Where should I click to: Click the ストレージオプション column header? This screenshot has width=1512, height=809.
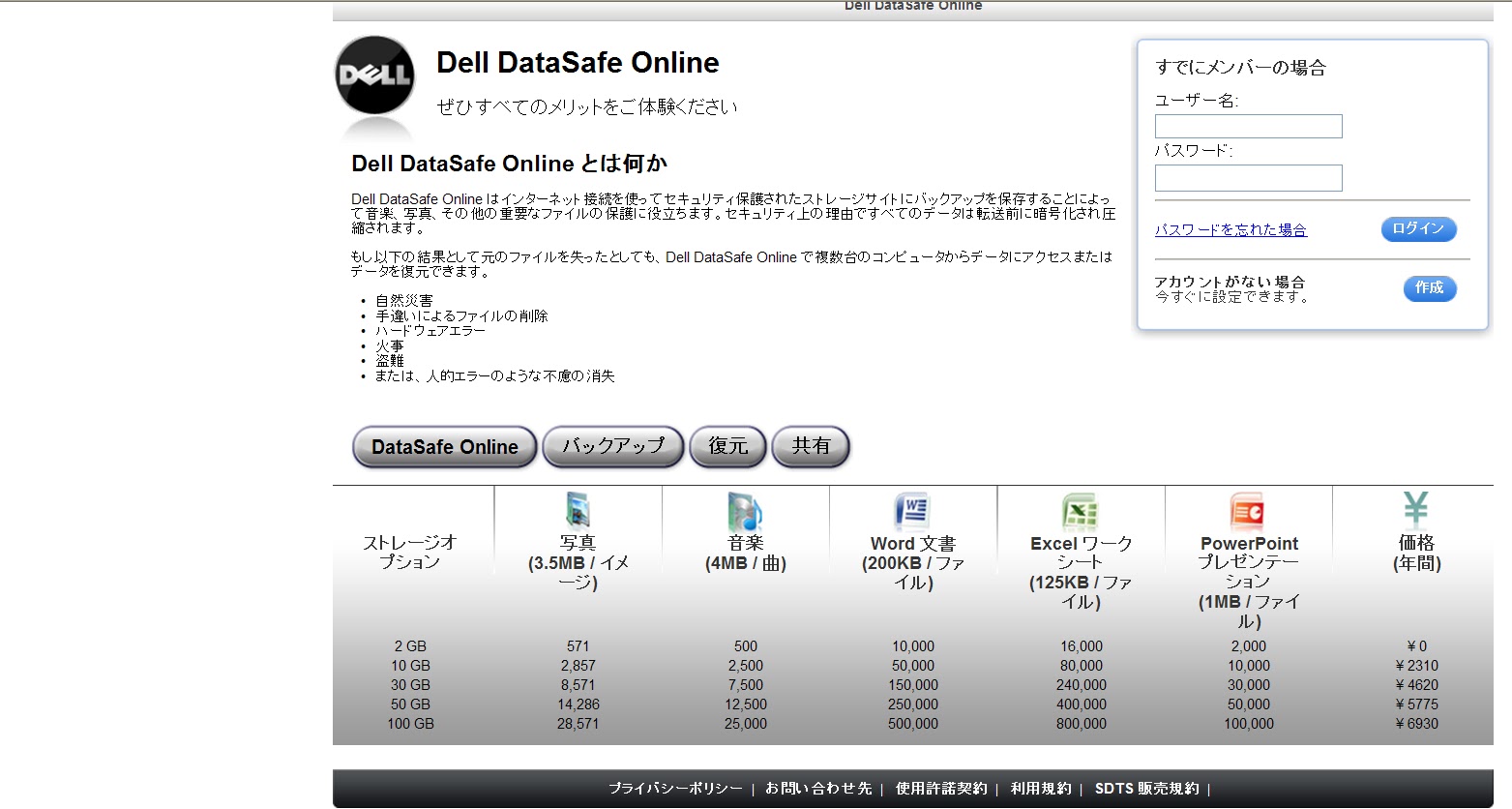click(410, 552)
